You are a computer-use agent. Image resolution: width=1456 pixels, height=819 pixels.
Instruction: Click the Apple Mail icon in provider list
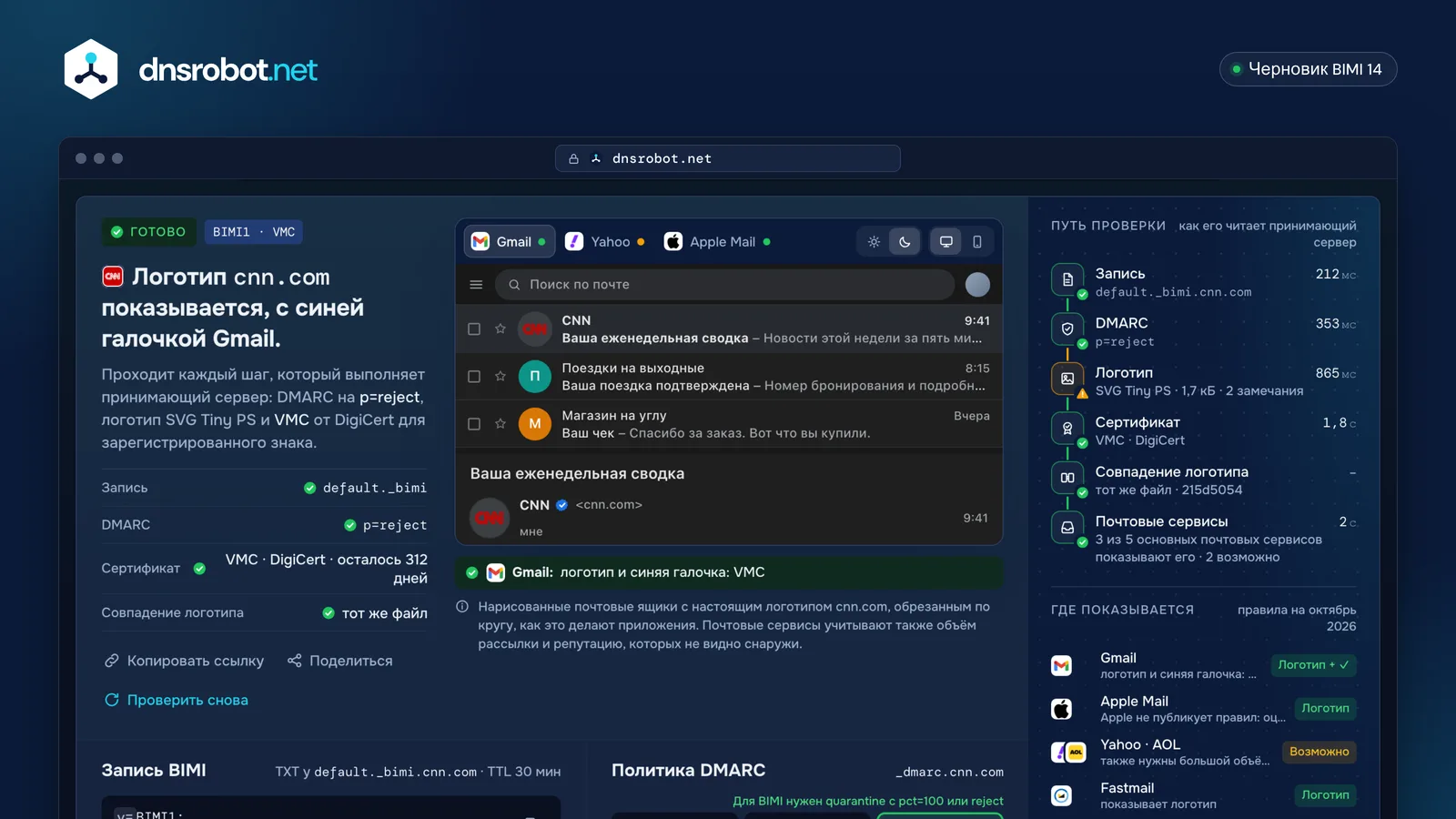click(x=1061, y=709)
